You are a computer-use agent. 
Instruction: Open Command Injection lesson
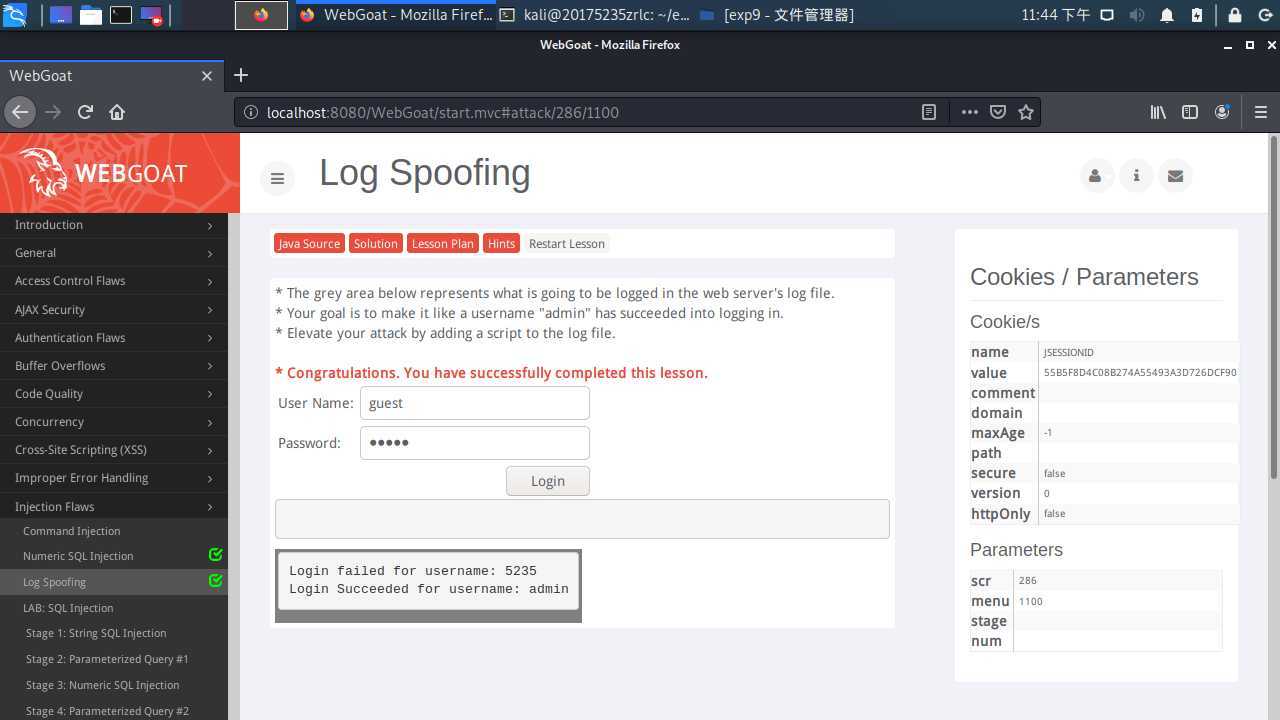click(71, 531)
